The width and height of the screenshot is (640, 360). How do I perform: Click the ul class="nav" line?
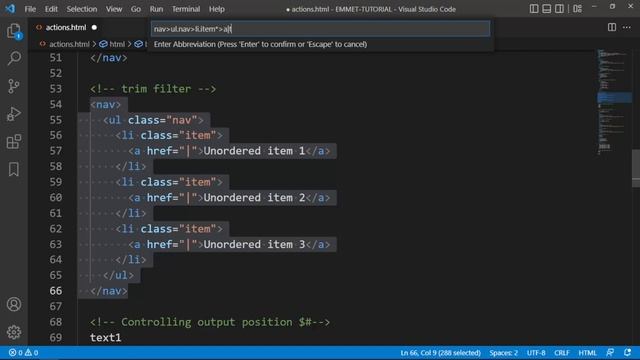153,120
